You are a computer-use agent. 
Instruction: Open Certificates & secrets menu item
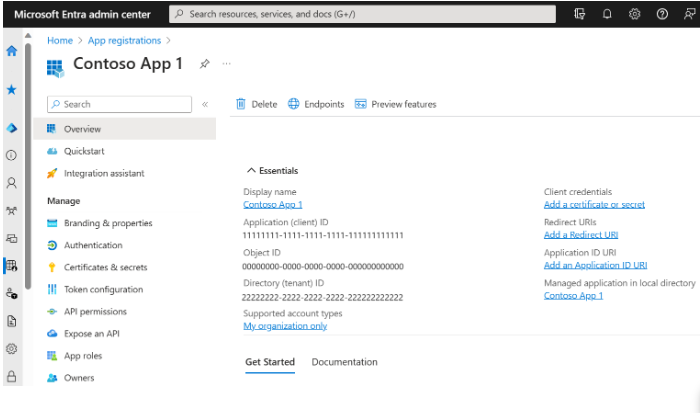click(x=105, y=267)
